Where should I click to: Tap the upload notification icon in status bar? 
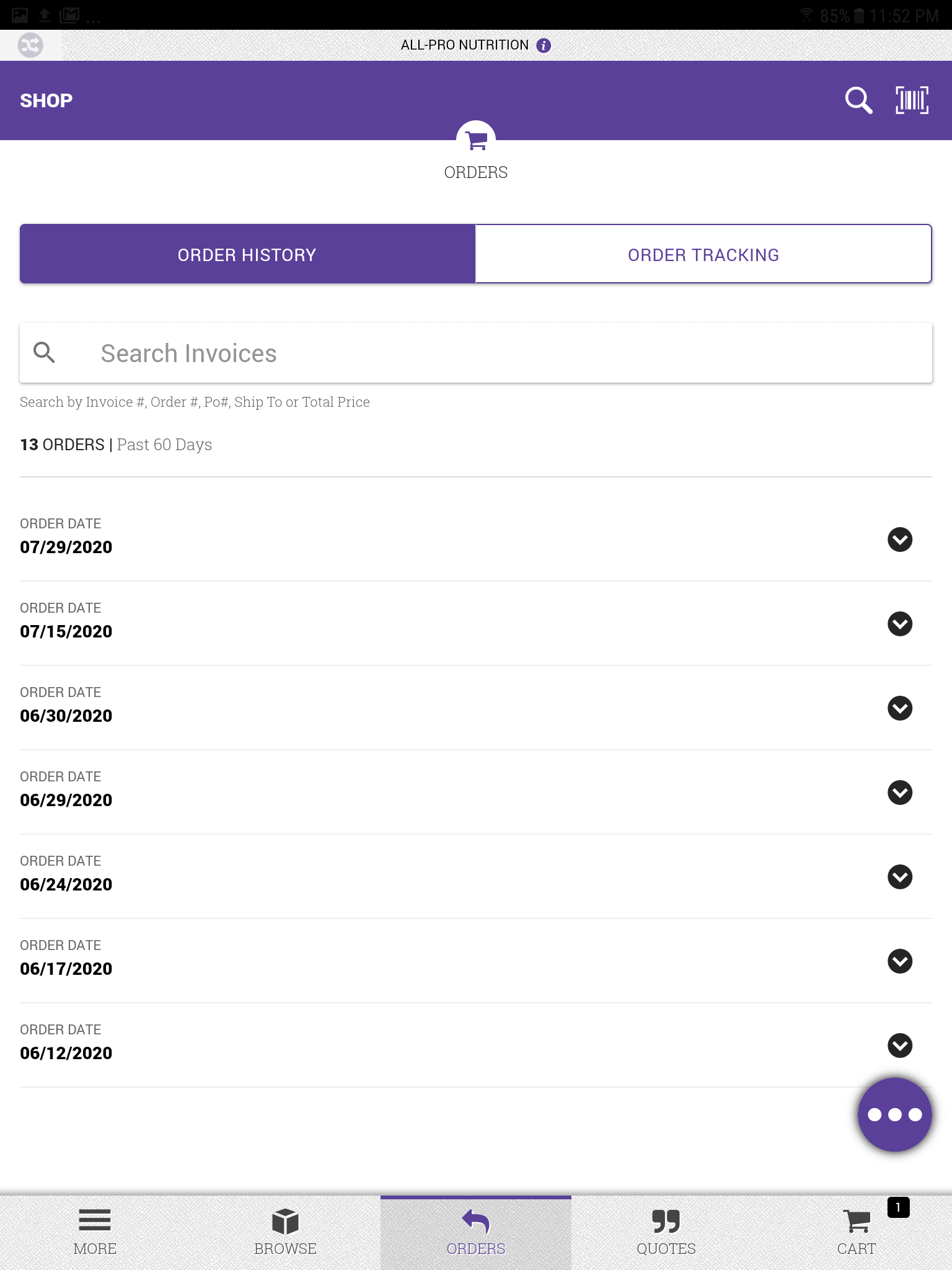click(45, 15)
